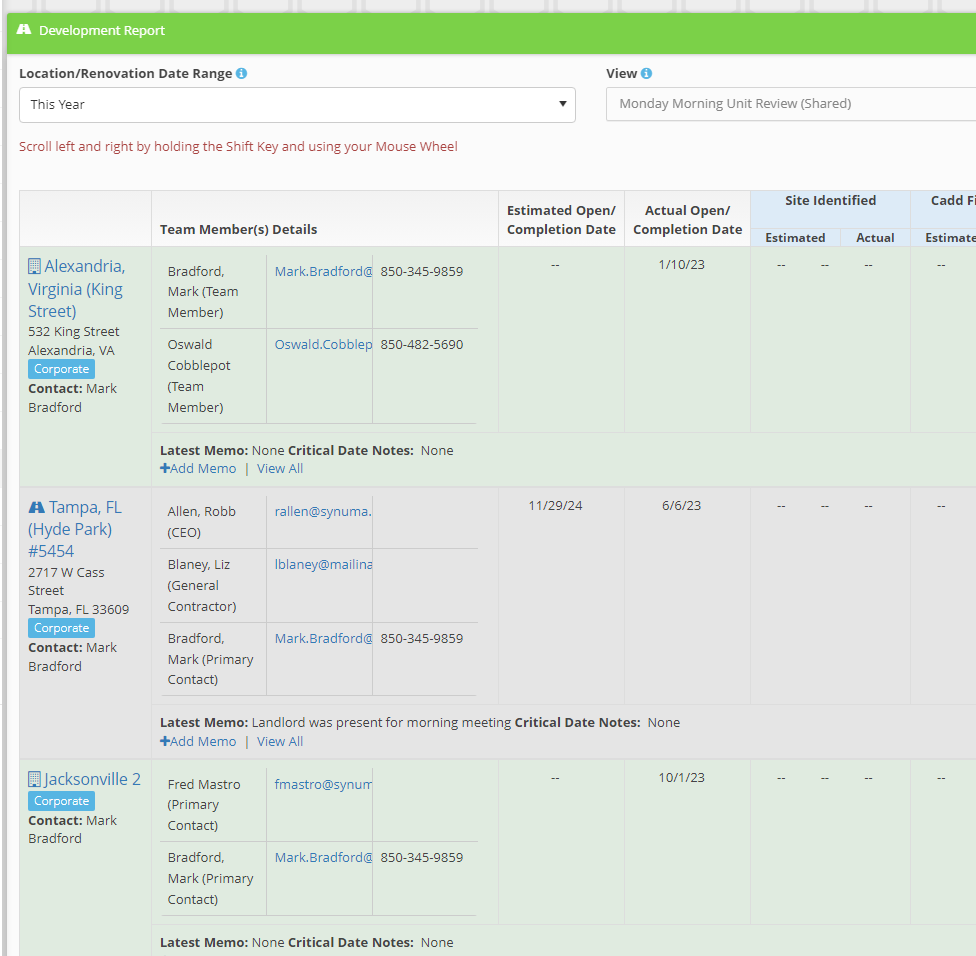Click the 532 King Street address text
The image size is (976, 956).
[x=73, y=332]
